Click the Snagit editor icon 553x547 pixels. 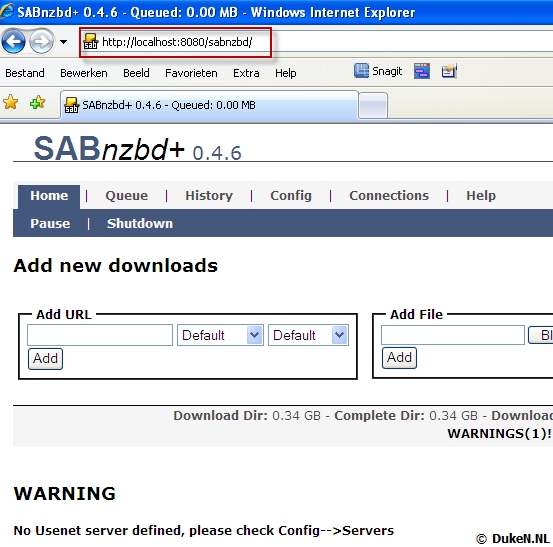[449, 71]
